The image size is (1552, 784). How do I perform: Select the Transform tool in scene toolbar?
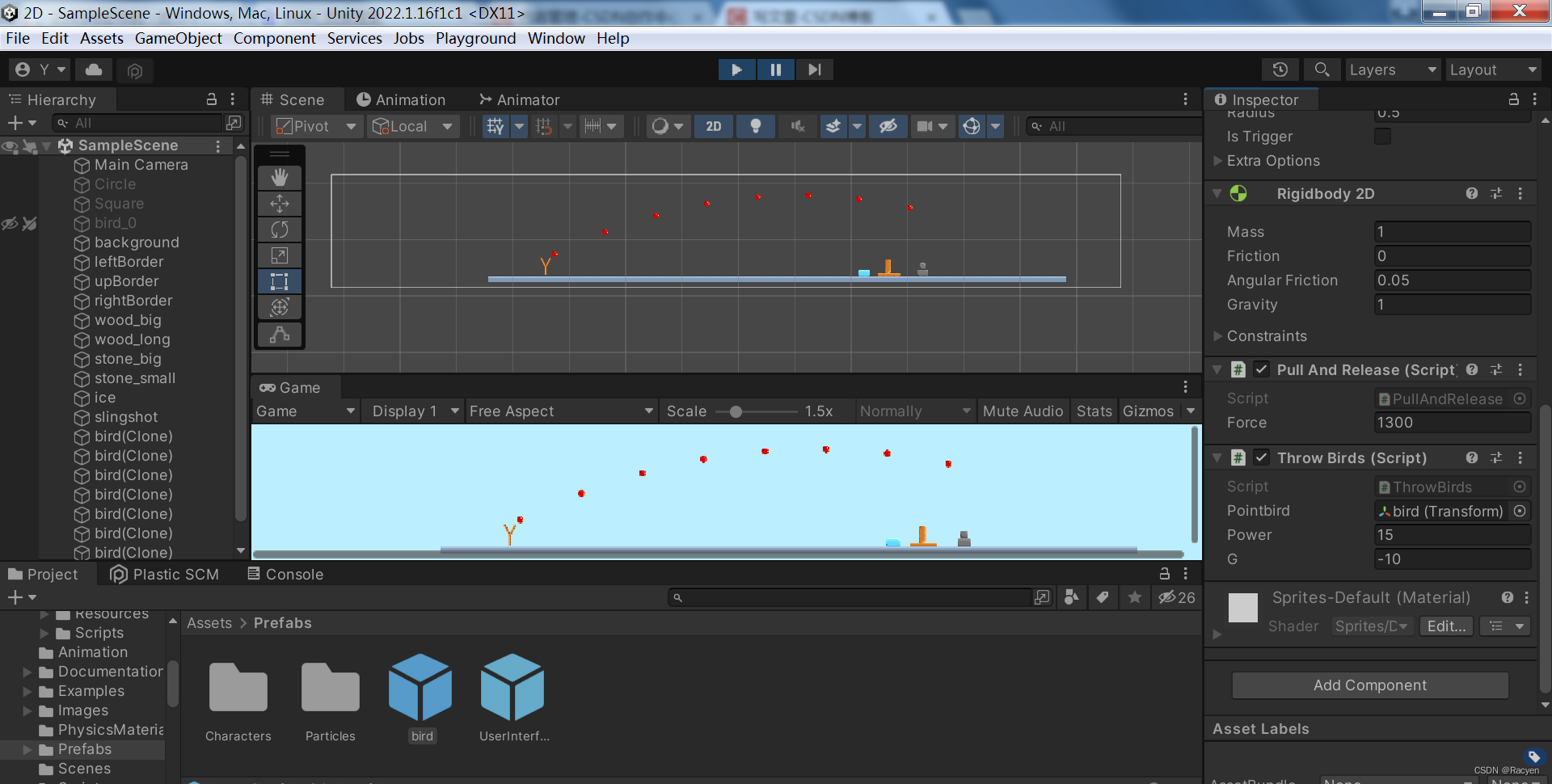click(x=280, y=307)
